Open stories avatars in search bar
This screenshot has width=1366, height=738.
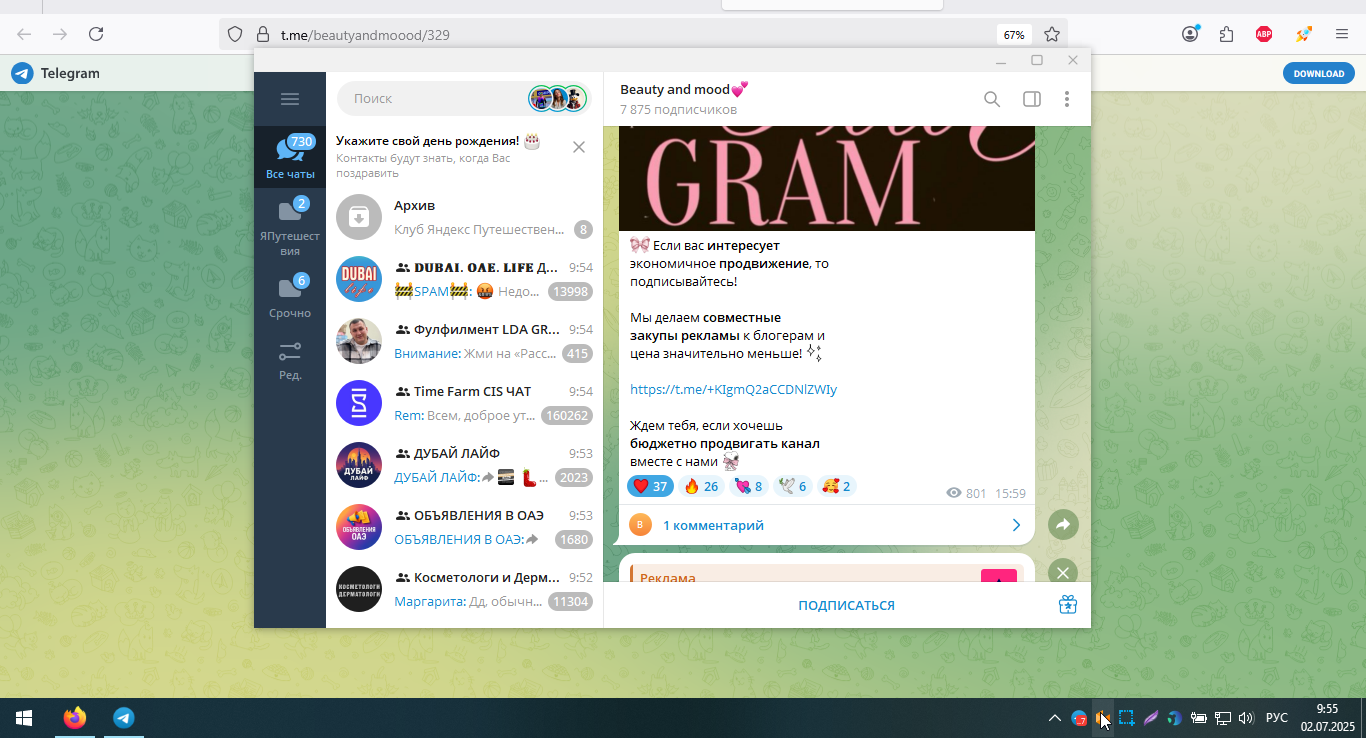pos(557,99)
